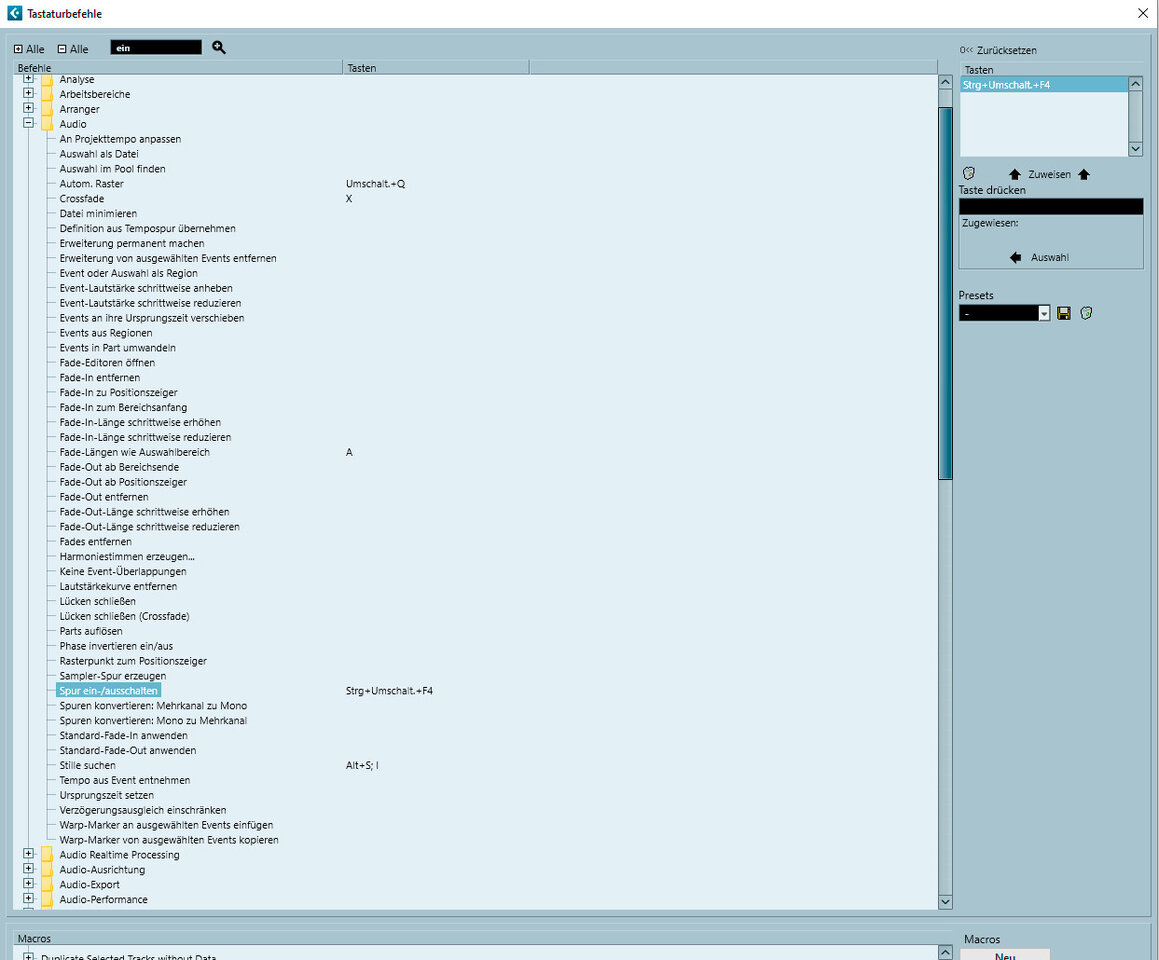
Task: Select 'Events in Part umwandeln' command
Action: point(118,347)
